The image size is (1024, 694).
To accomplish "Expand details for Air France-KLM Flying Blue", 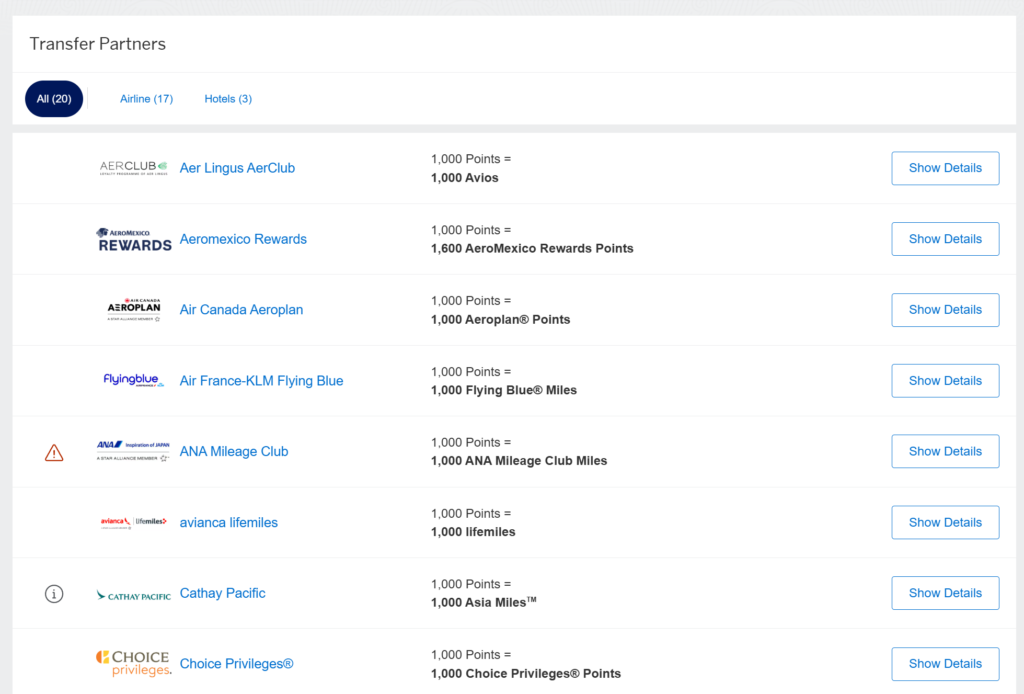I will pyautogui.click(x=944, y=381).
